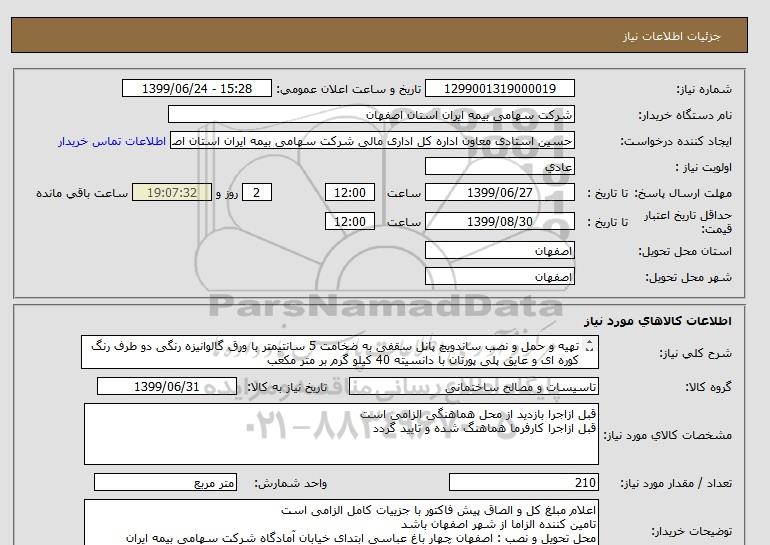The height and width of the screenshot is (545, 770).
Task: Click the label واحد شمارش
Action: [x=290, y=484]
